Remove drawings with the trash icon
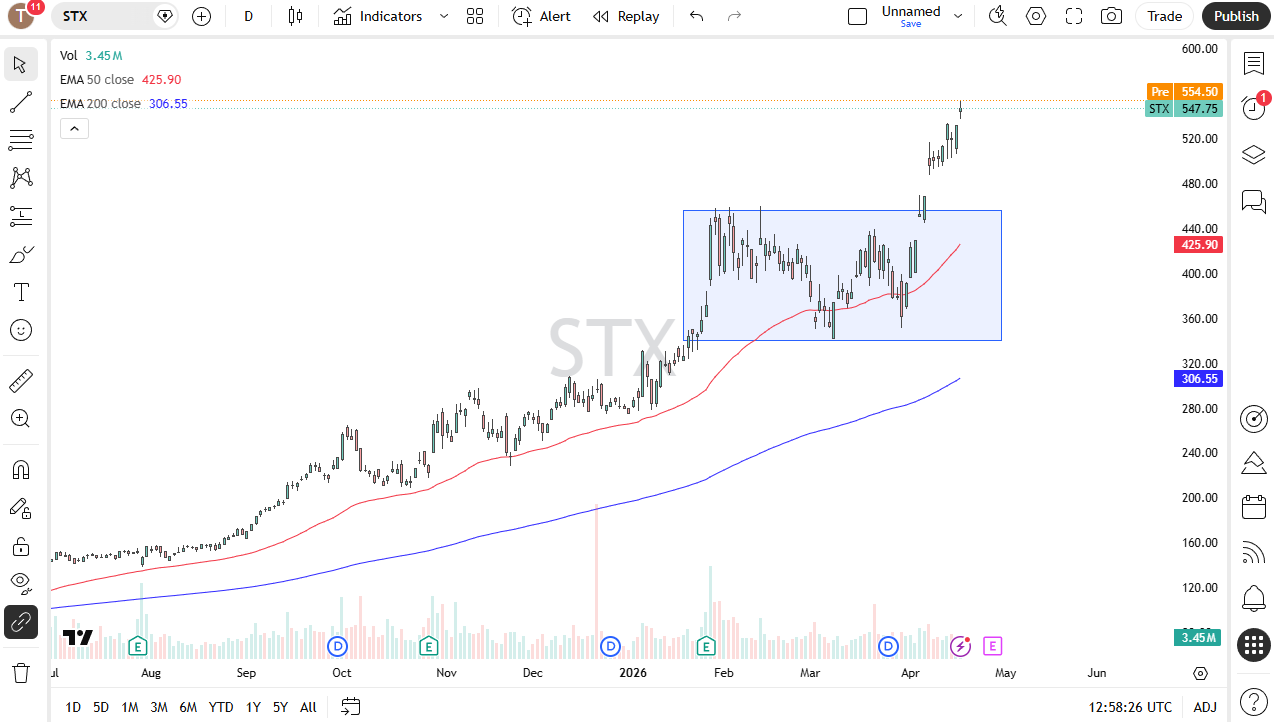This screenshot has height=722, width=1274. 21,672
